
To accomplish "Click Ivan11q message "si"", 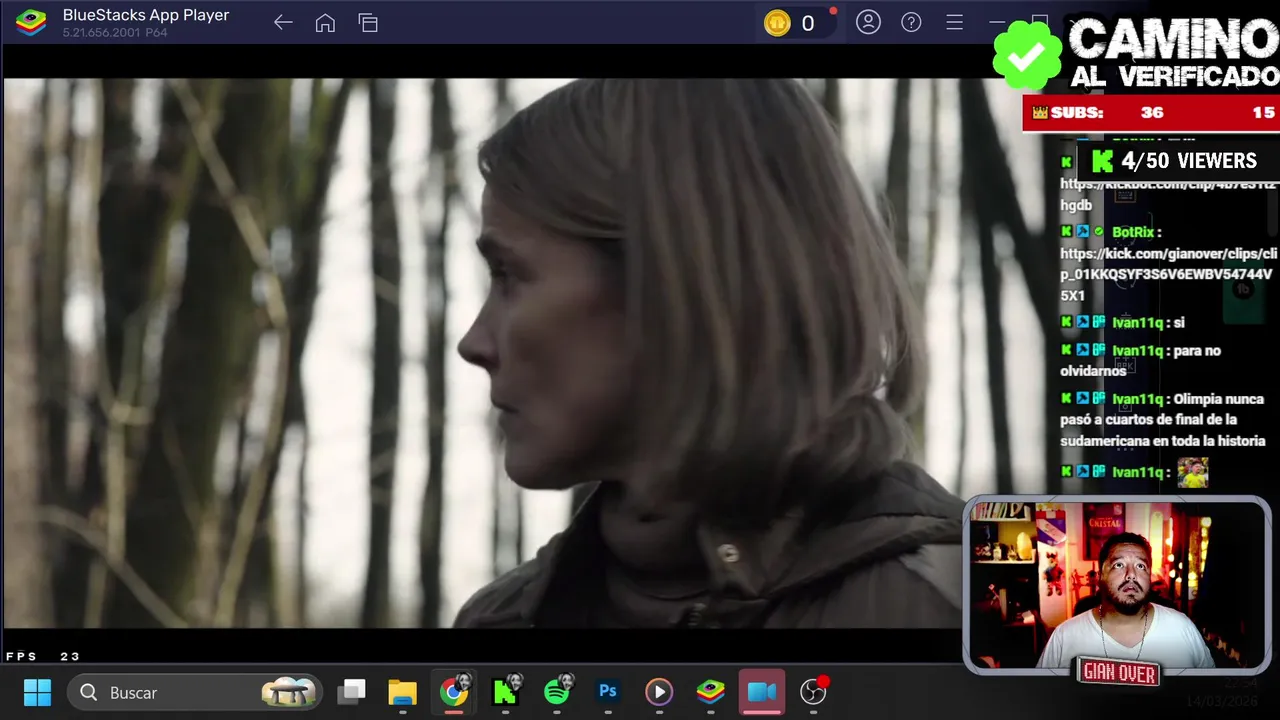I will [x=1179, y=323].
